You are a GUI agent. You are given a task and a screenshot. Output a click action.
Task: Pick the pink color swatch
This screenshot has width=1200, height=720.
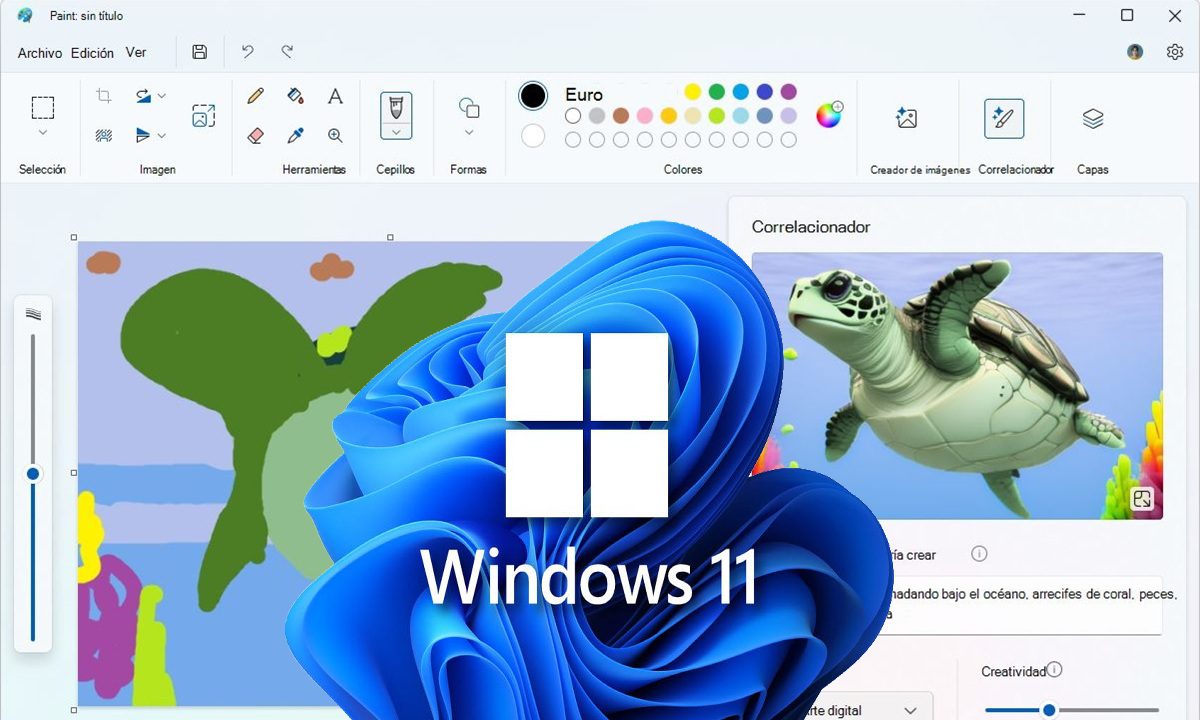[x=645, y=116]
